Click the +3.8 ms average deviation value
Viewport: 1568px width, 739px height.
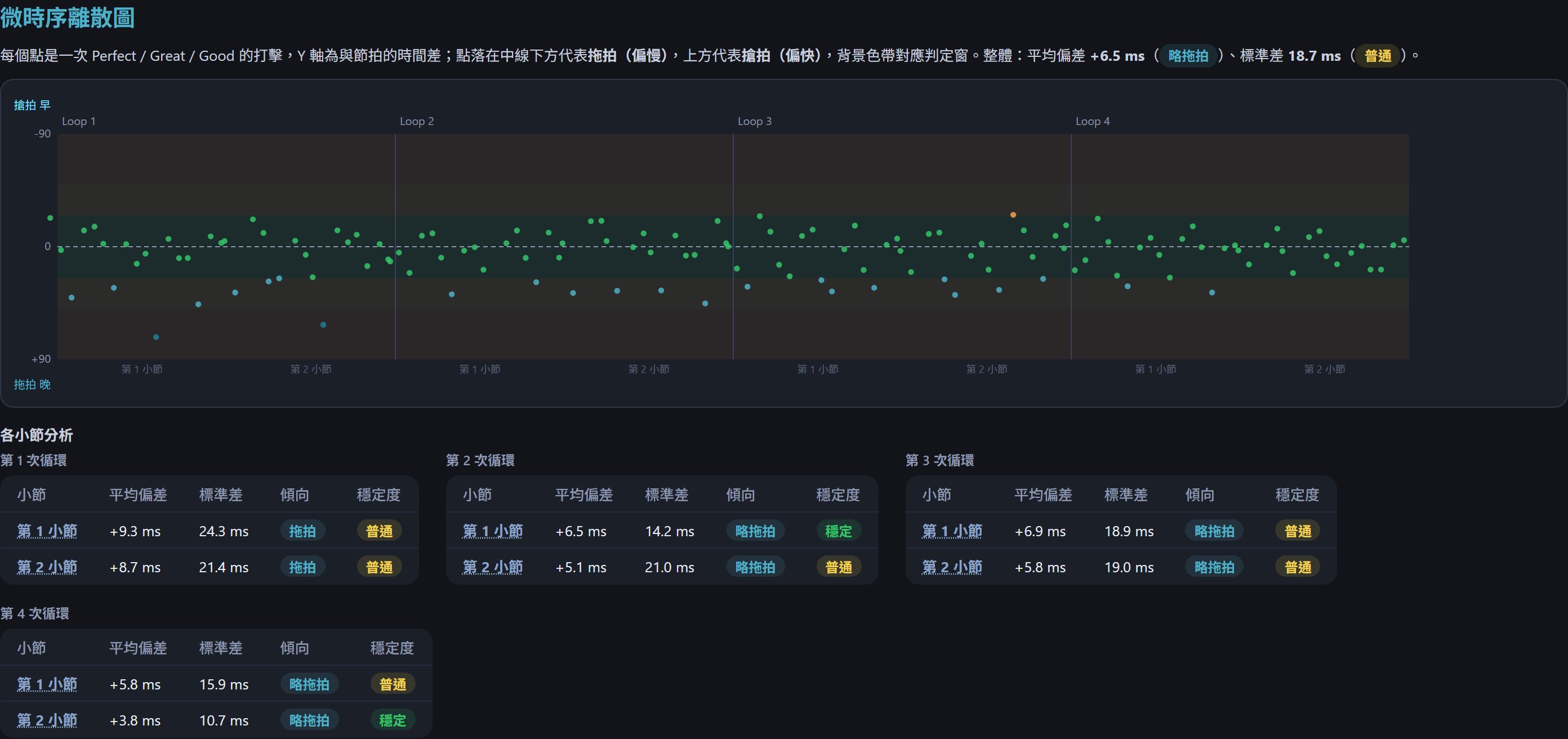[135, 721]
